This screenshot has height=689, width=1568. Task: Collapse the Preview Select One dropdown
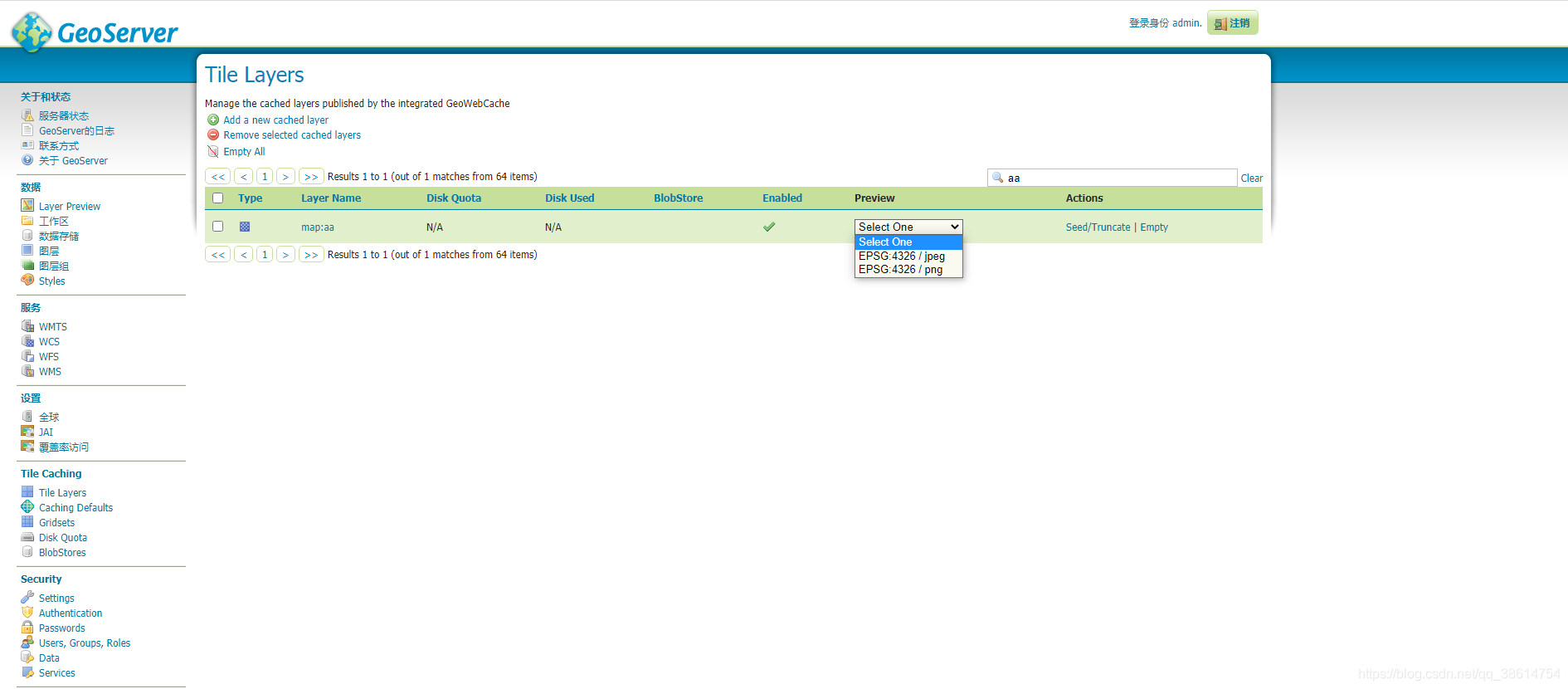point(908,227)
